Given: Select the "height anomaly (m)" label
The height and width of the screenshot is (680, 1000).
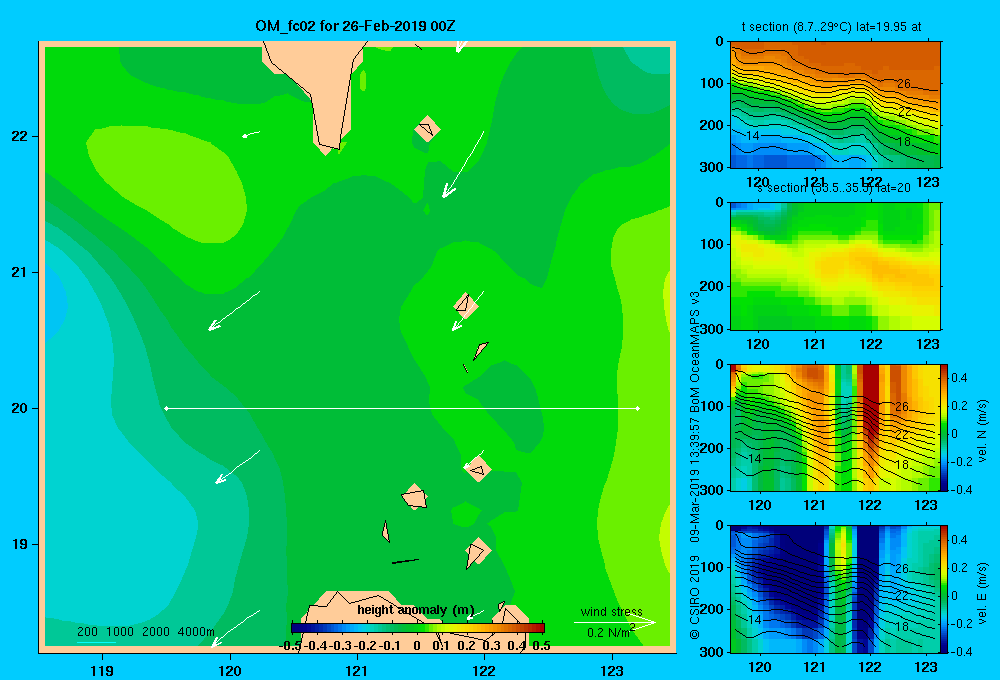Looking at the screenshot, I should click(x=416, y=610).
